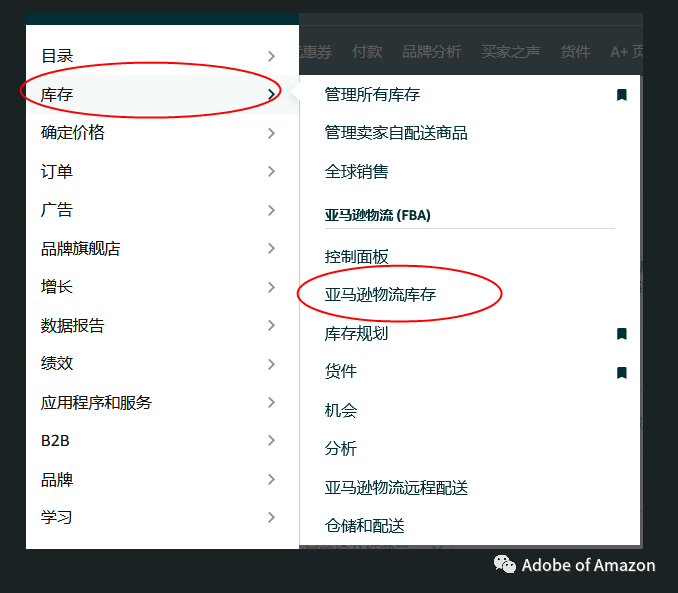This screenshot has height=593, width=678.
Task: Expand the 确定价格 chevron
Action: [x=271, y=133]
